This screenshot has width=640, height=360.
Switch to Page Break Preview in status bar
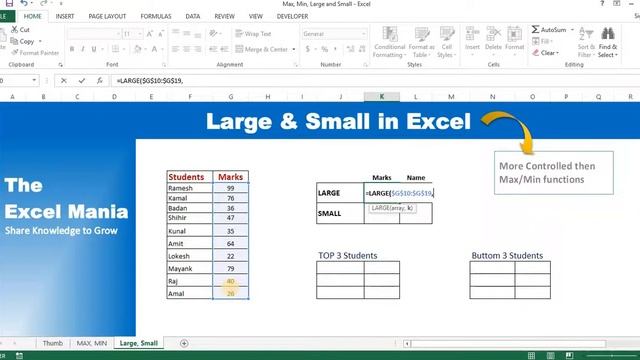[x=569, y=356]
